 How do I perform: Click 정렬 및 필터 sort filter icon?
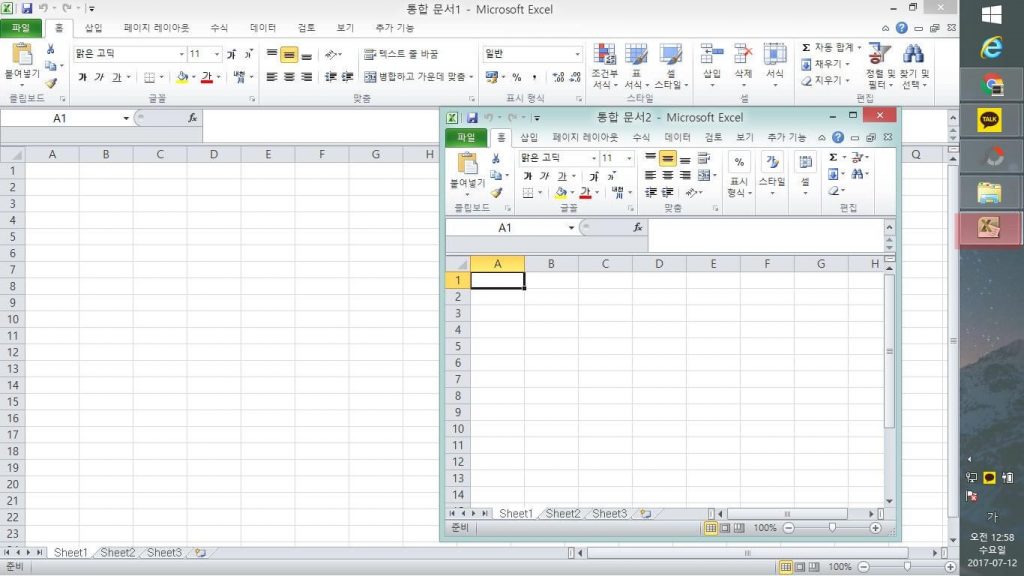(880, 54)
